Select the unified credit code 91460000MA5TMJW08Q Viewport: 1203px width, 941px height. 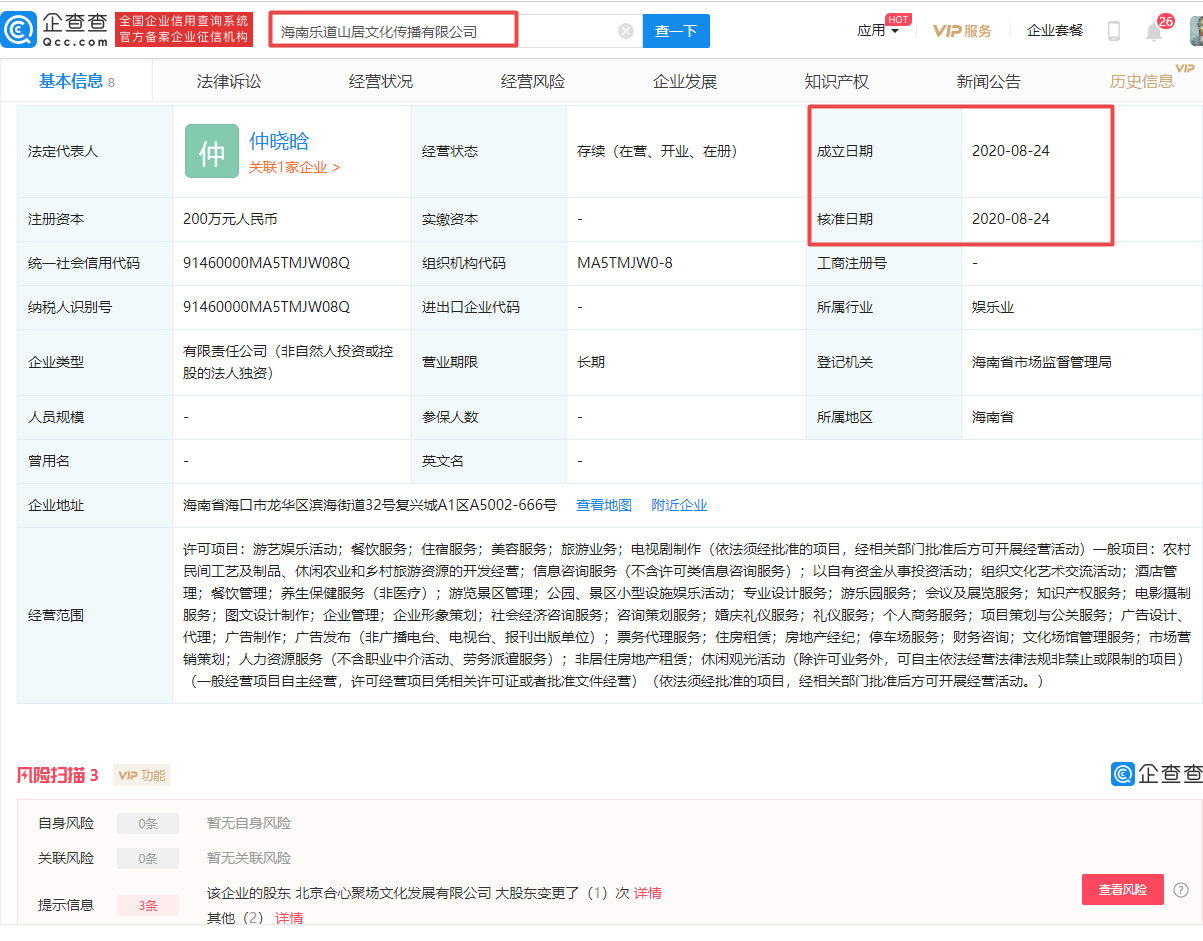(267, 264)
